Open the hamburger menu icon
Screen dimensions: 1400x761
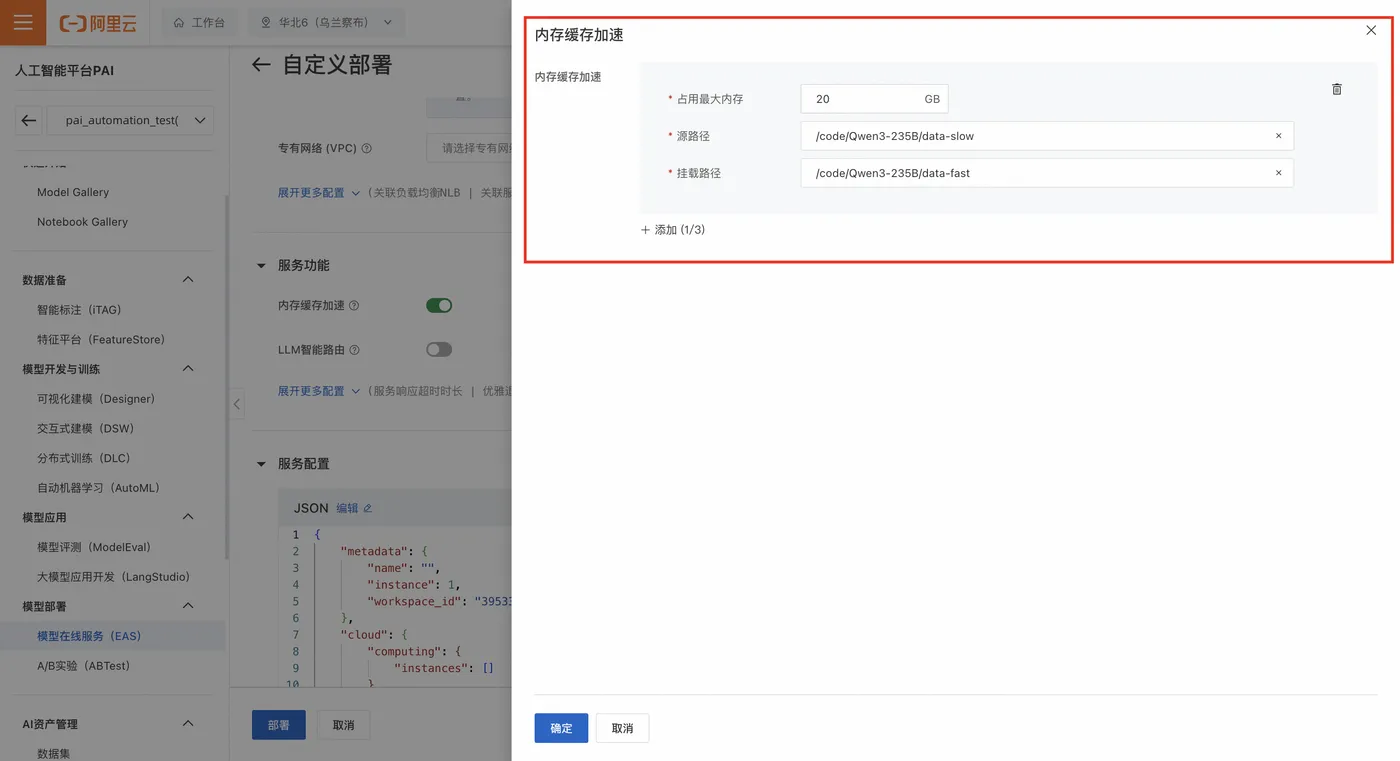pyautogui.click(x=23, y=22)
